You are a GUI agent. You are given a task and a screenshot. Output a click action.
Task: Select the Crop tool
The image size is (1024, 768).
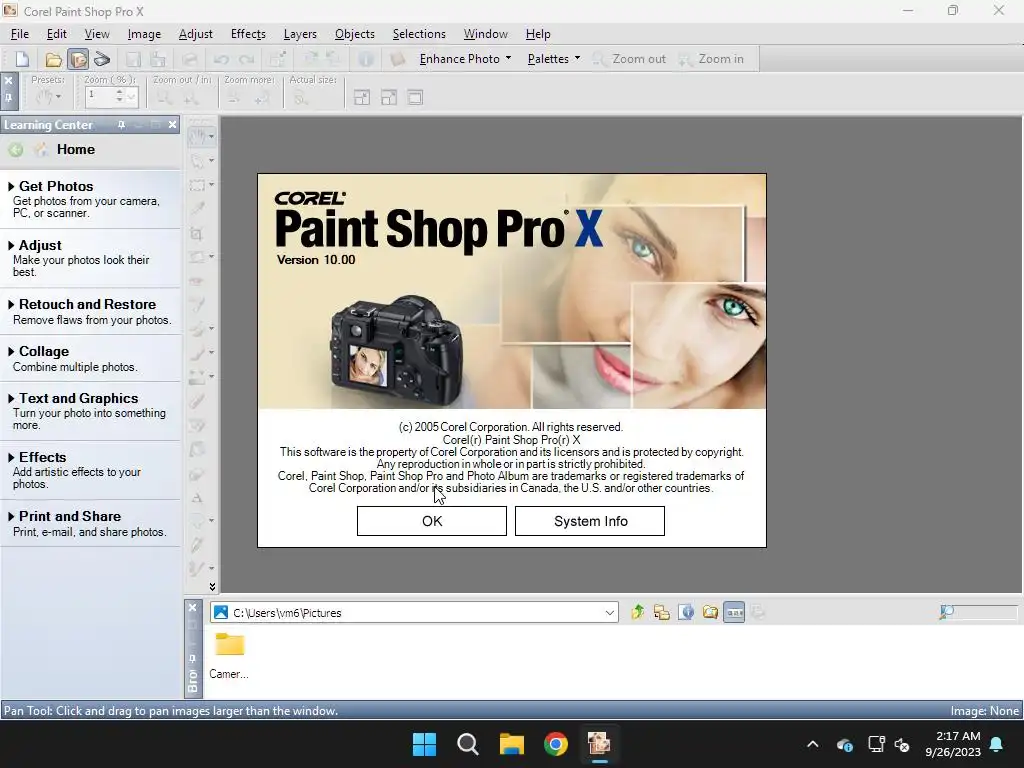[x=197, y=233]
